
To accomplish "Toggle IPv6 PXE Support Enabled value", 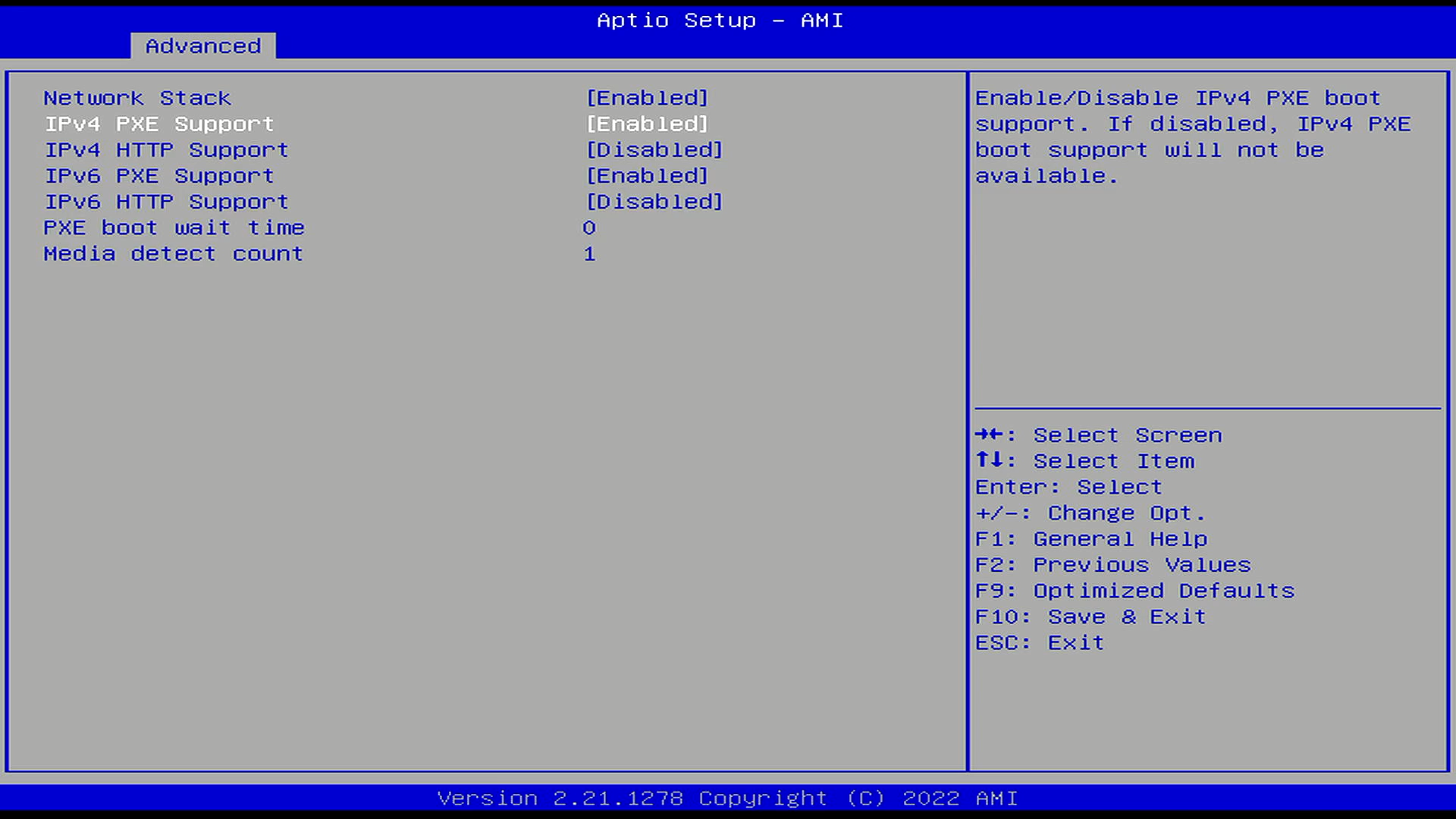I will (x=647, y=176).
